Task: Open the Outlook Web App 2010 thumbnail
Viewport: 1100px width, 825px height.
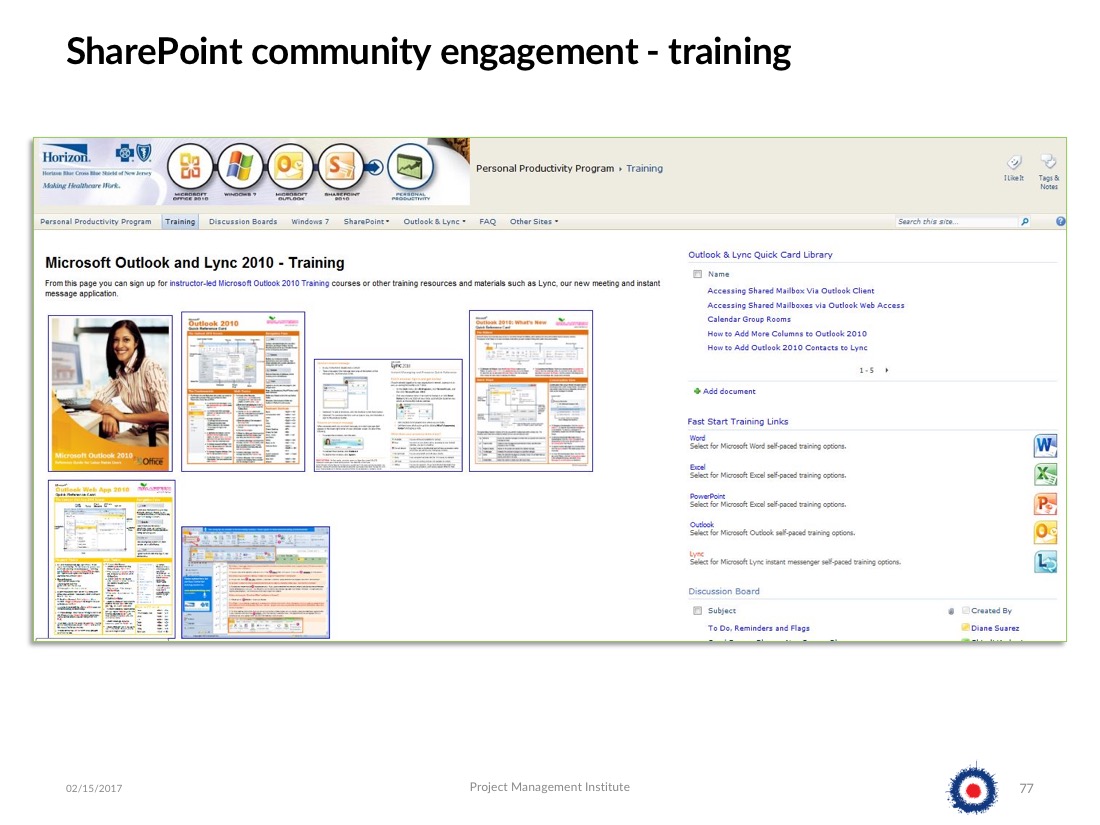Action: 112,559
